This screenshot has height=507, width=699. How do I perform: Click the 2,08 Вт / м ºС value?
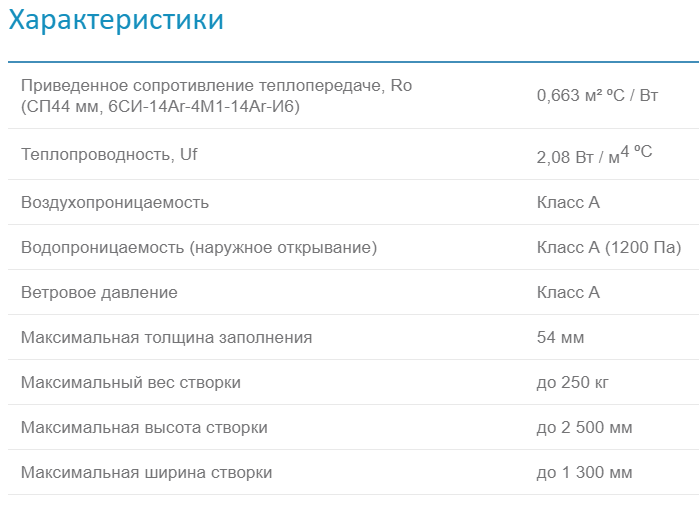(594, 155)
